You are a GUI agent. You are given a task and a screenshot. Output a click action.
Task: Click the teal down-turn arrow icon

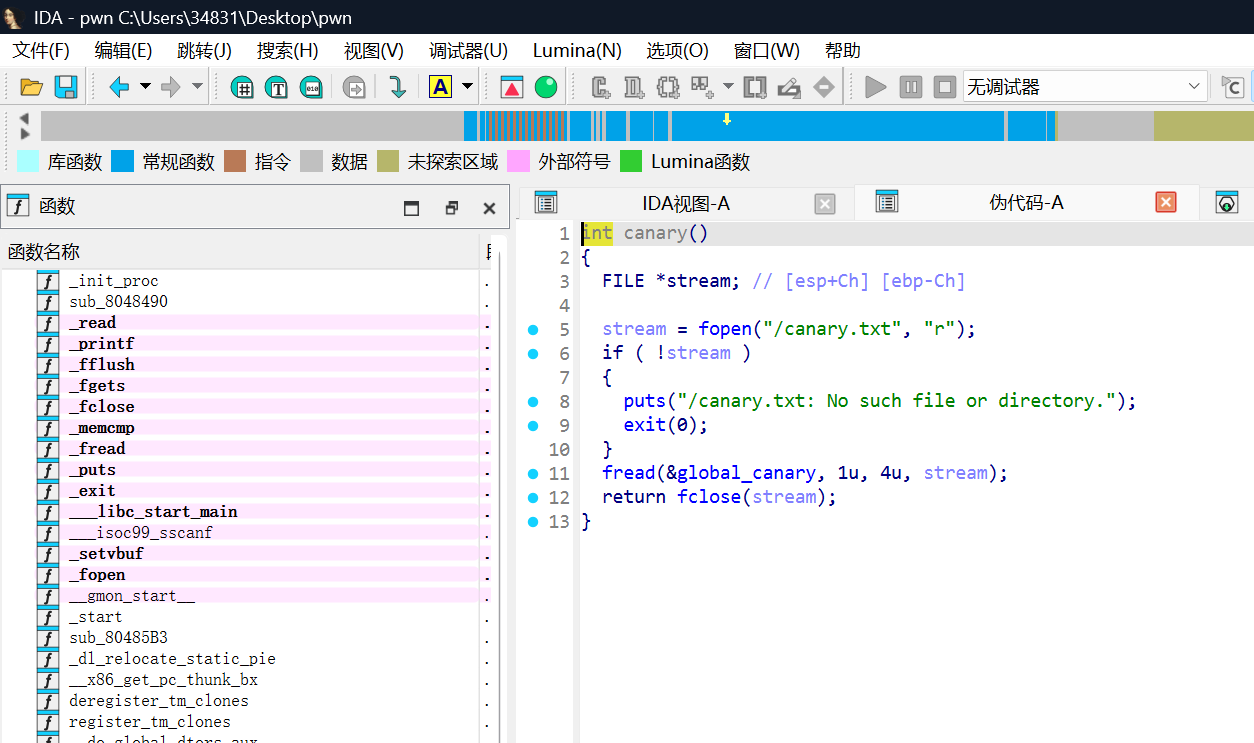397,87
